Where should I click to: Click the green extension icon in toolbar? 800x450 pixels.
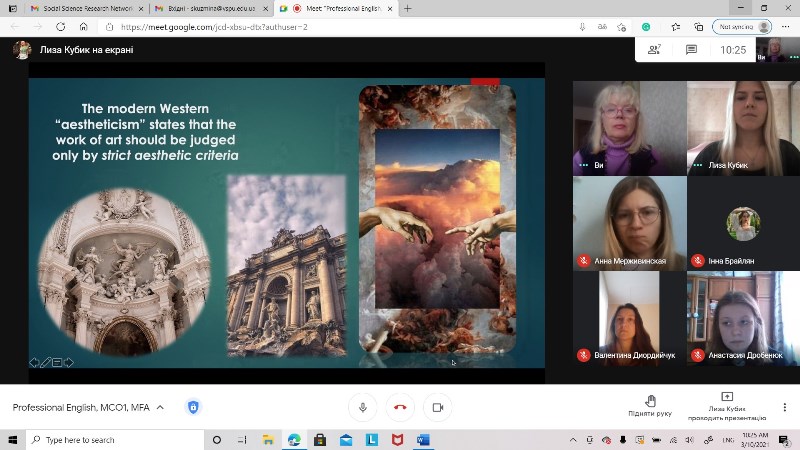(x=646, y=27)
